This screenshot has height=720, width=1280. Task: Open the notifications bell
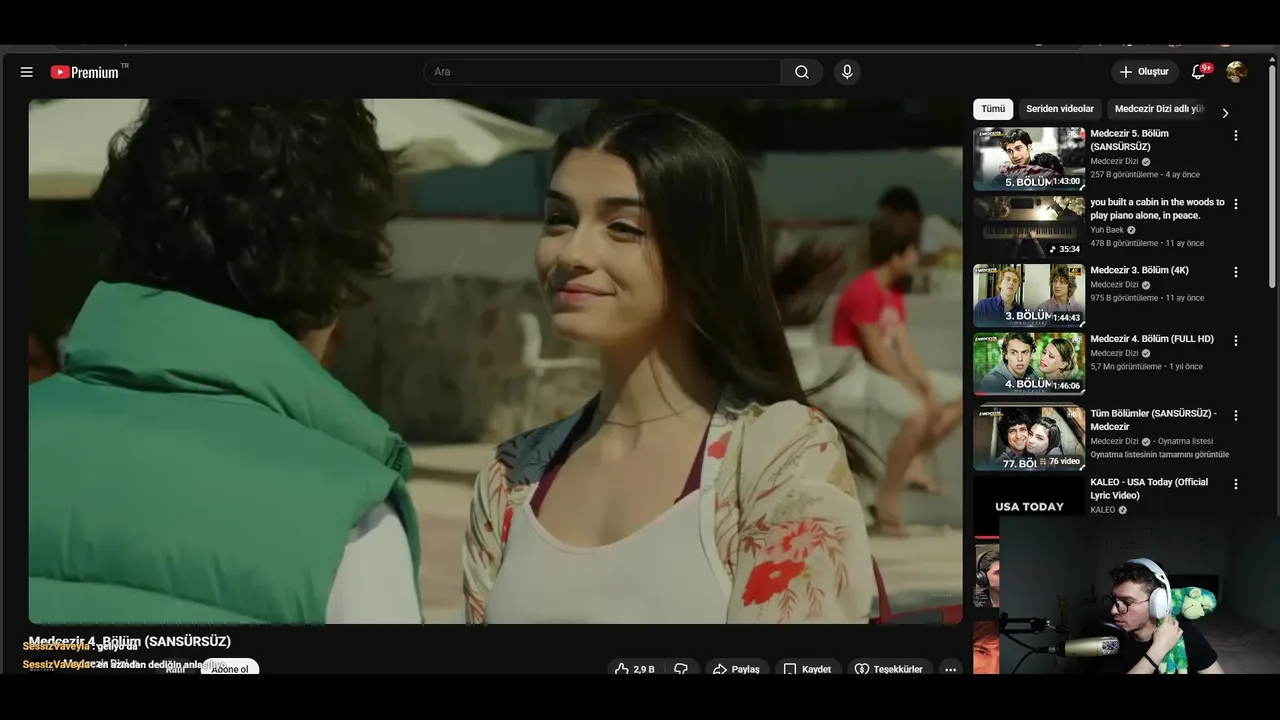pos(1198,72)
